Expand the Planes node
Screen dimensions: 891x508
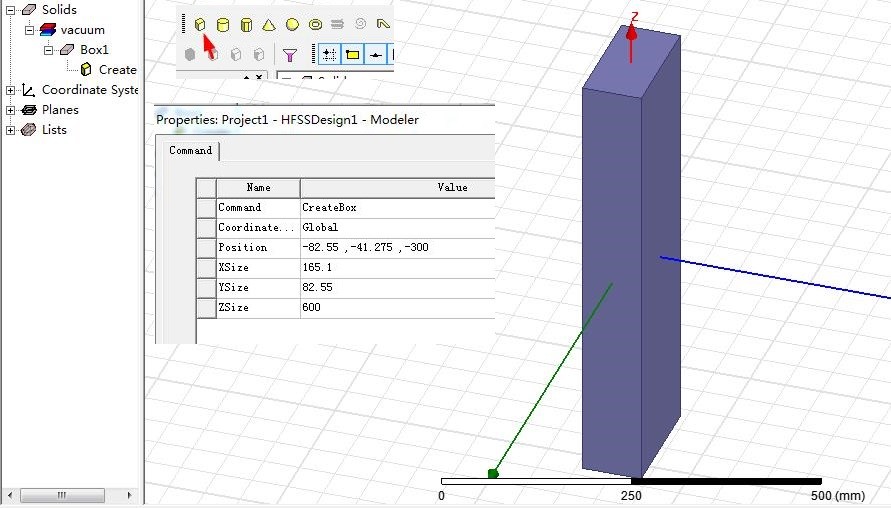10,110
